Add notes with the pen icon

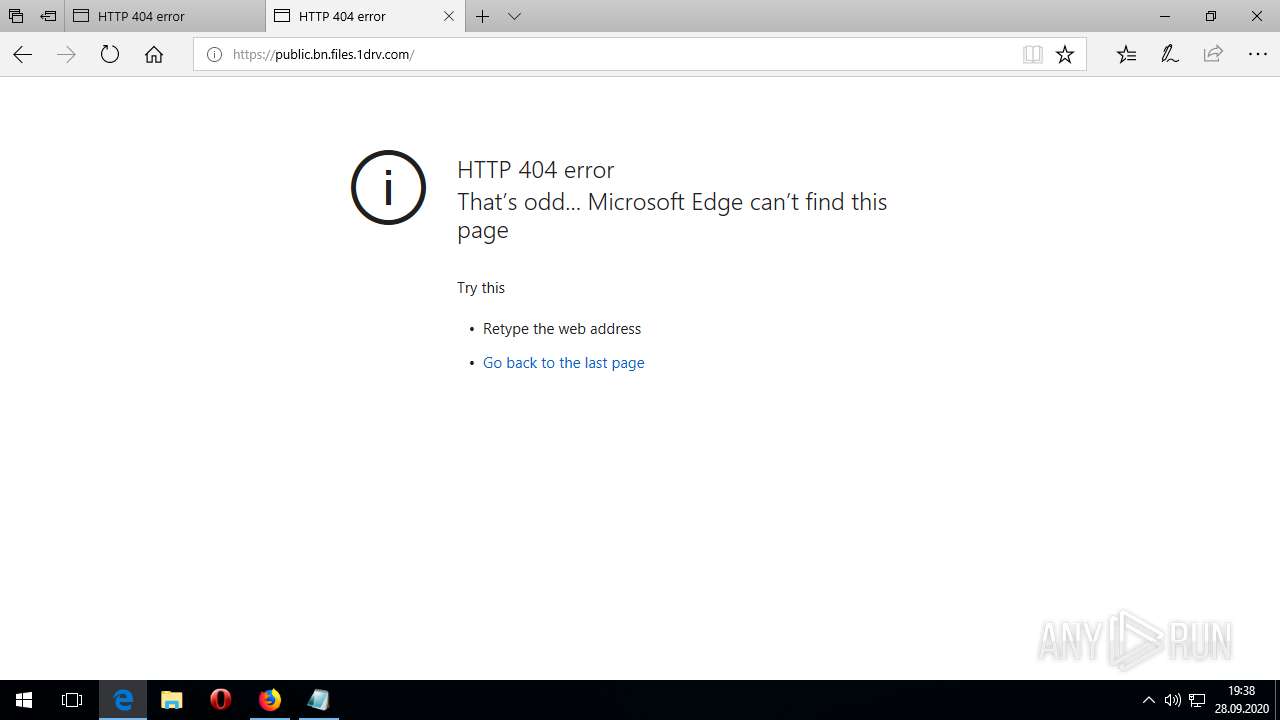click(x=1170, y=55)
